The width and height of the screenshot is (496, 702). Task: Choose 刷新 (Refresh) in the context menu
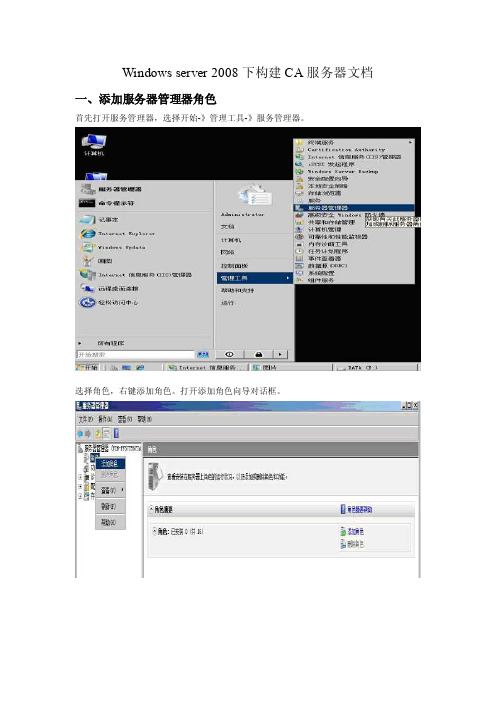click(110, 506)
